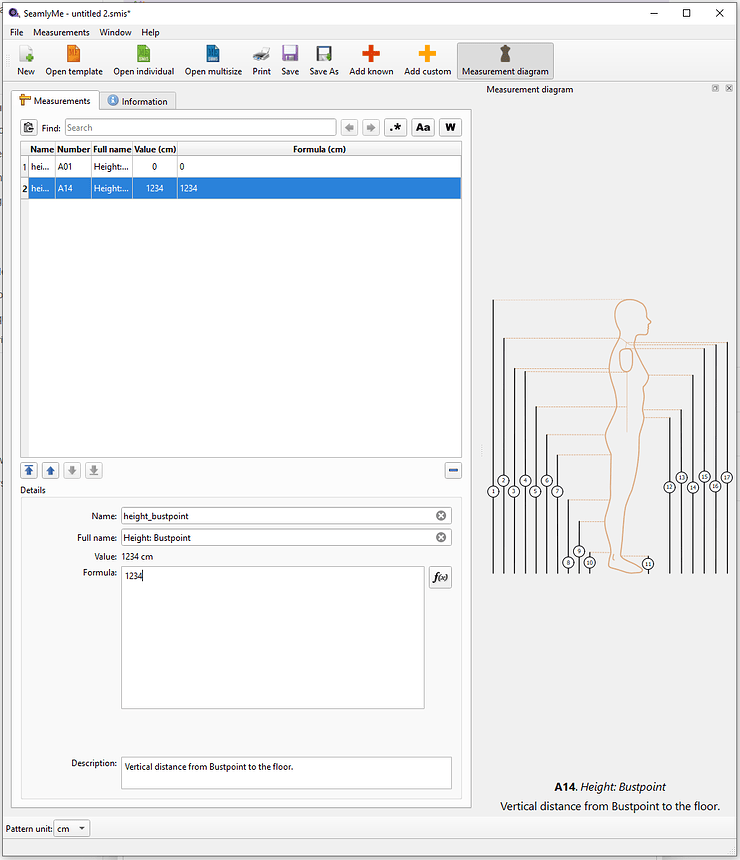Click the Name field height_bustpoint
Screen dimensions: 740x860
pos(286,516)
